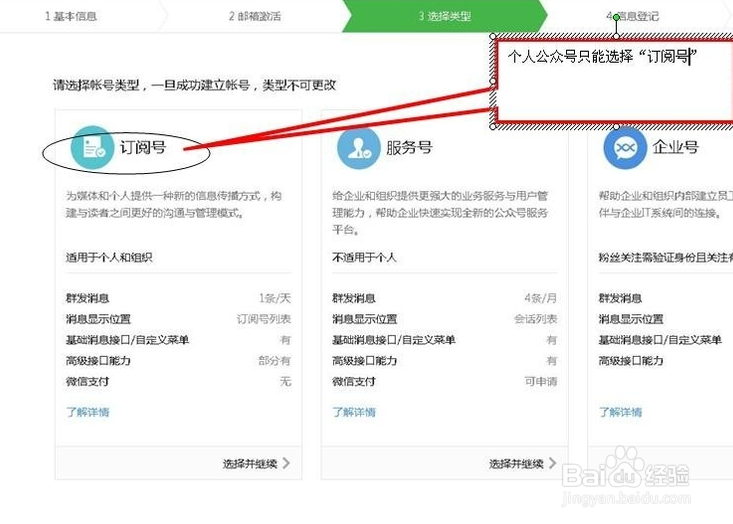This screenshot has width=733, height=524.
Task: Open 了解详情 link for 订阅号
Action: pos(87,412)
